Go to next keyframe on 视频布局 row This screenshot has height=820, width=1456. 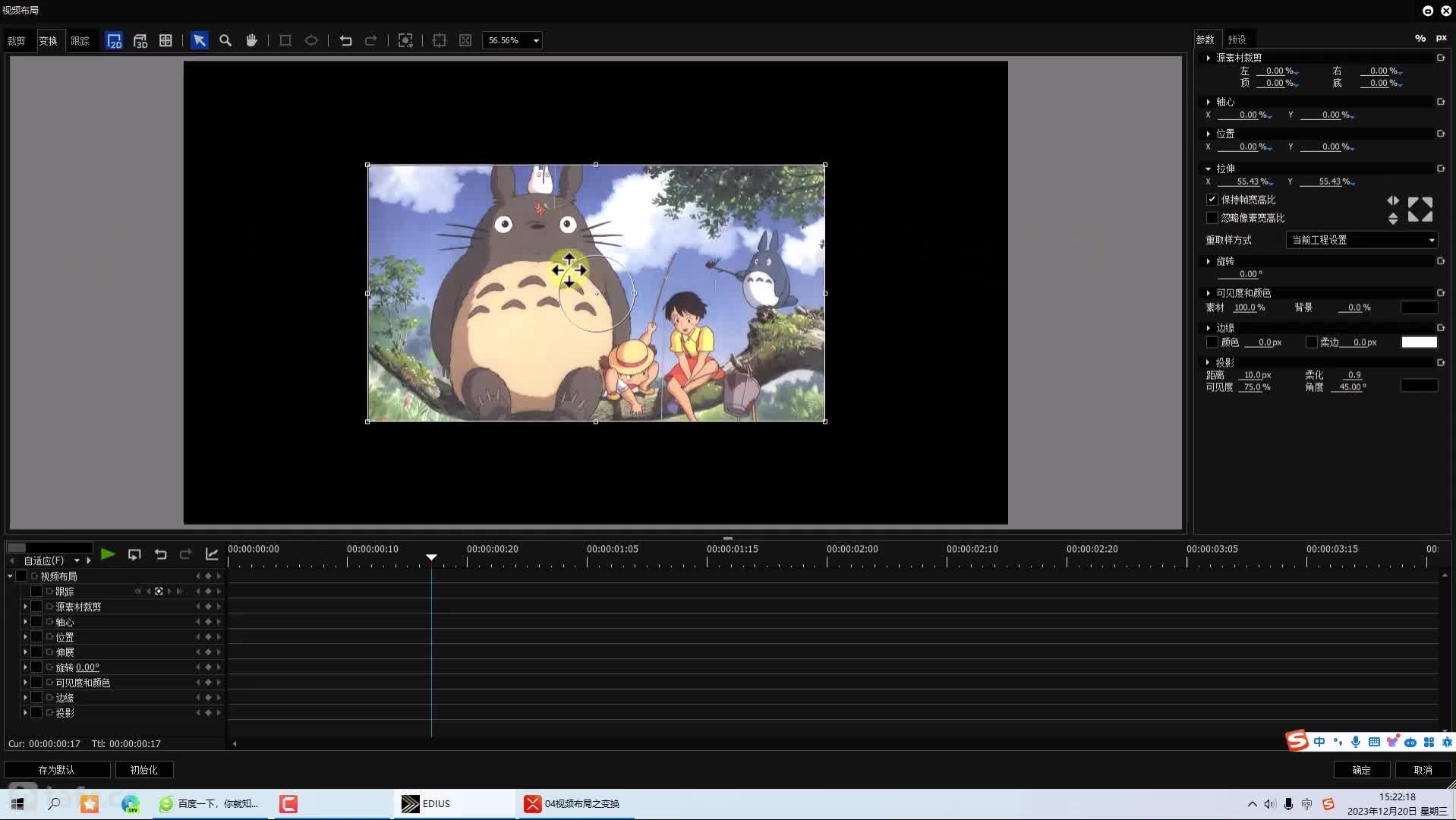click(x=219, y=576)
